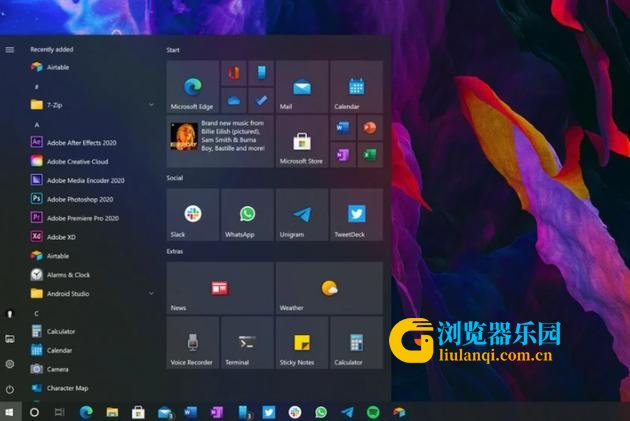Click the Windows Start button
The width and height of the screenshot is (630, 421).
10,412
